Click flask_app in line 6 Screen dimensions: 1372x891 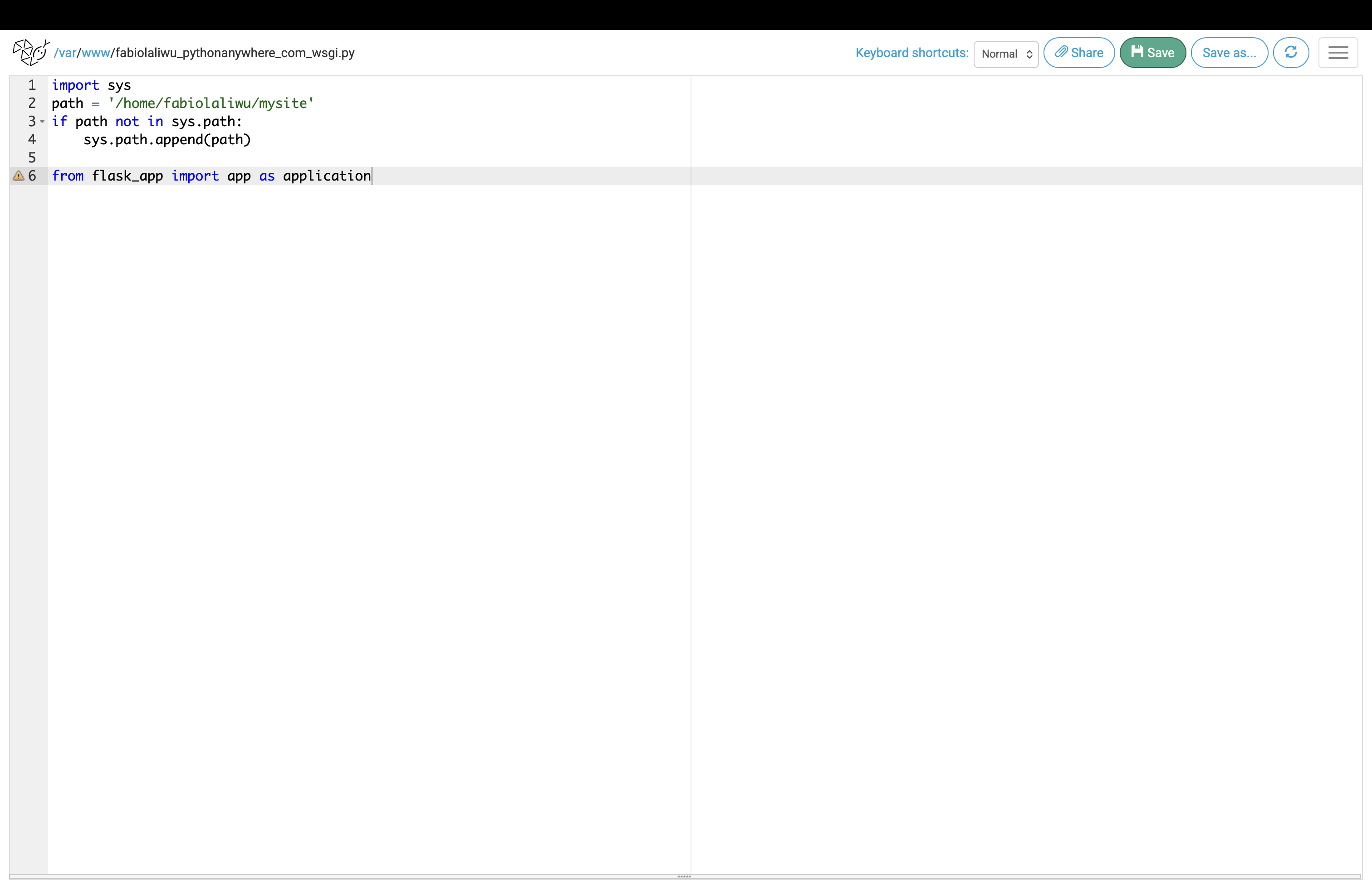[x=127, y=176]
